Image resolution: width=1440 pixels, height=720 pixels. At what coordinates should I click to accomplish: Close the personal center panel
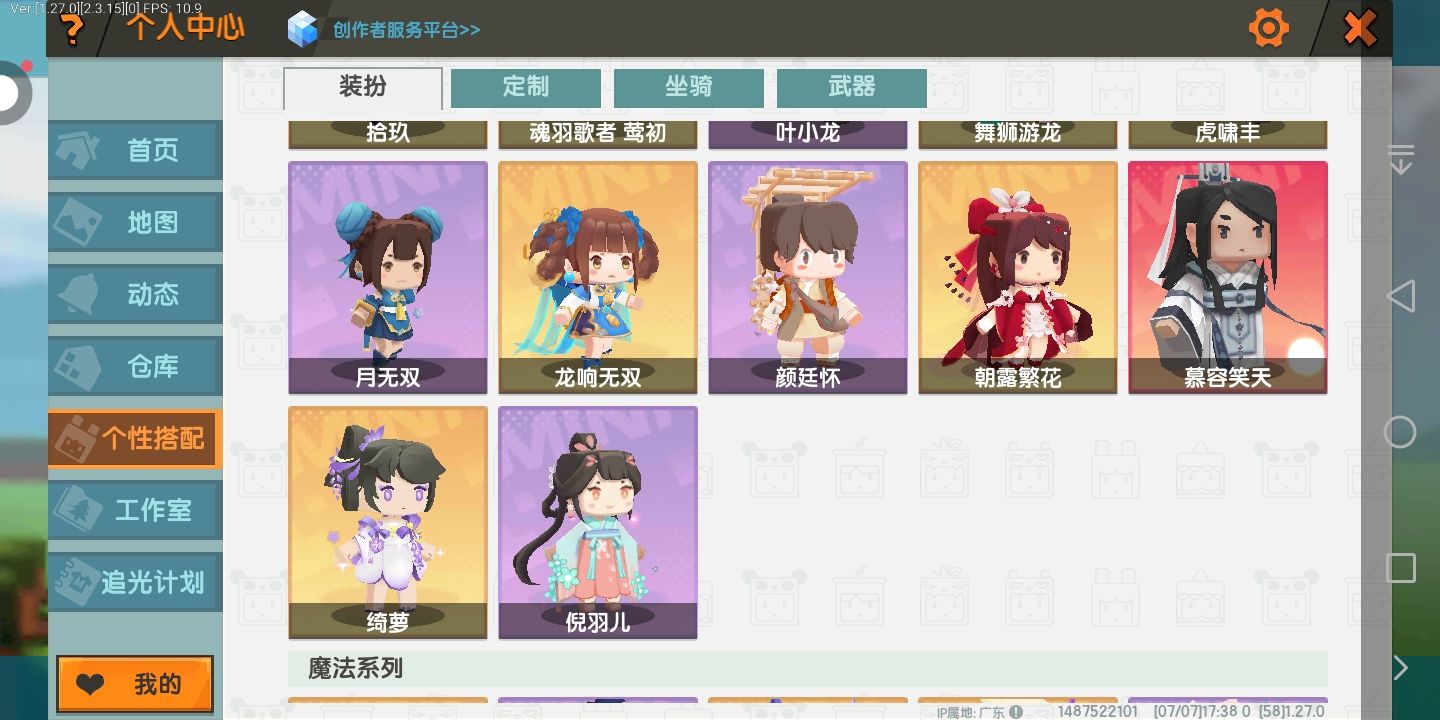click(x=1359, y=28)
